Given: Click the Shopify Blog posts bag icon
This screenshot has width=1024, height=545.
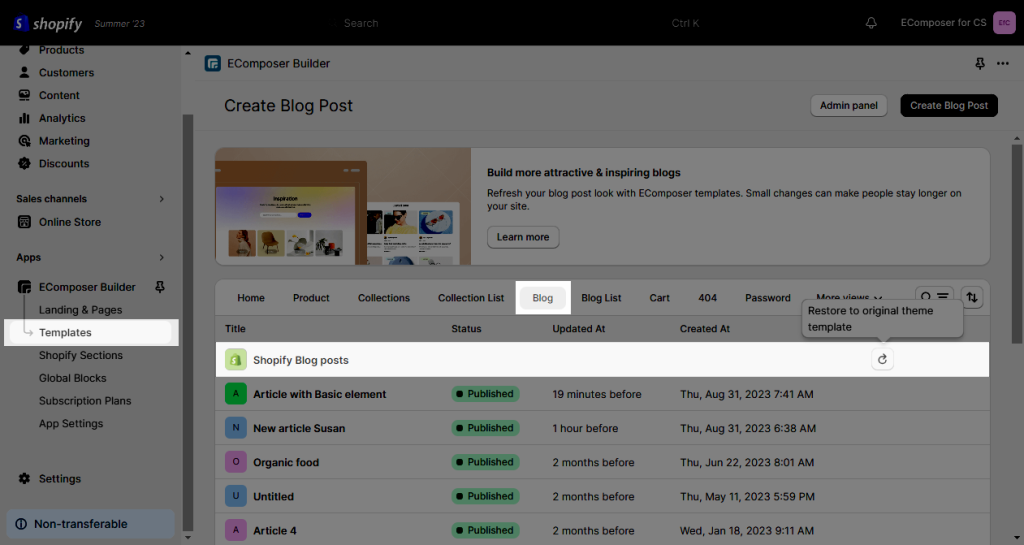Looking at the screenshot, I should 236,360.
